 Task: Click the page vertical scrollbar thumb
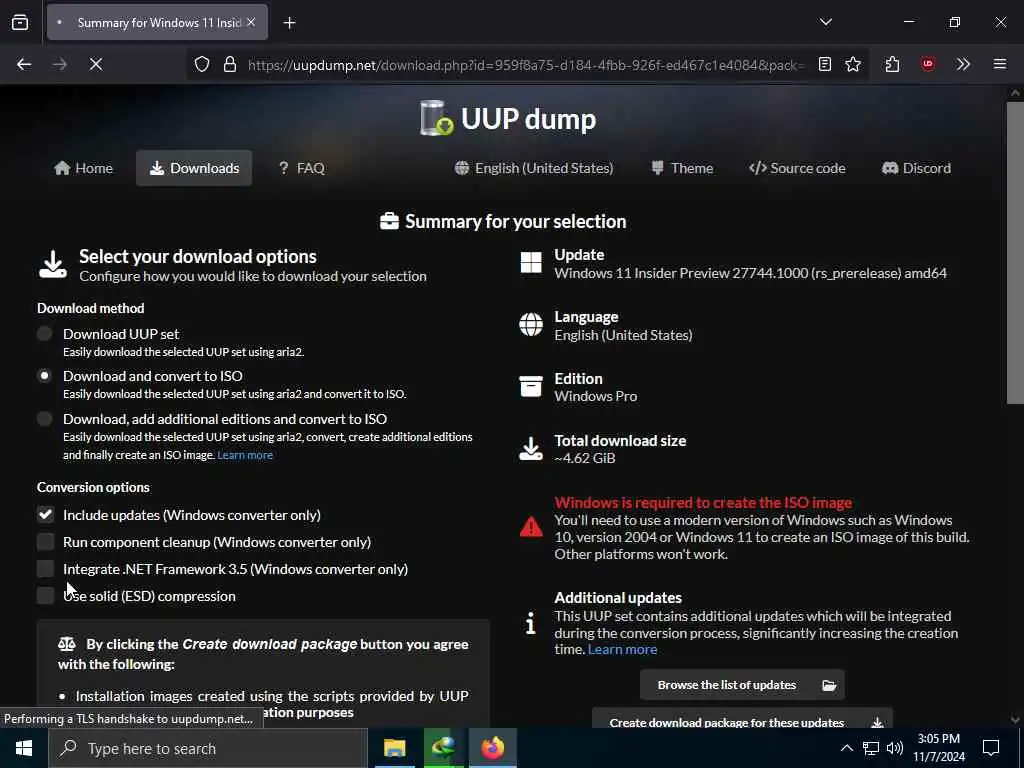(x=1014, y=252)
